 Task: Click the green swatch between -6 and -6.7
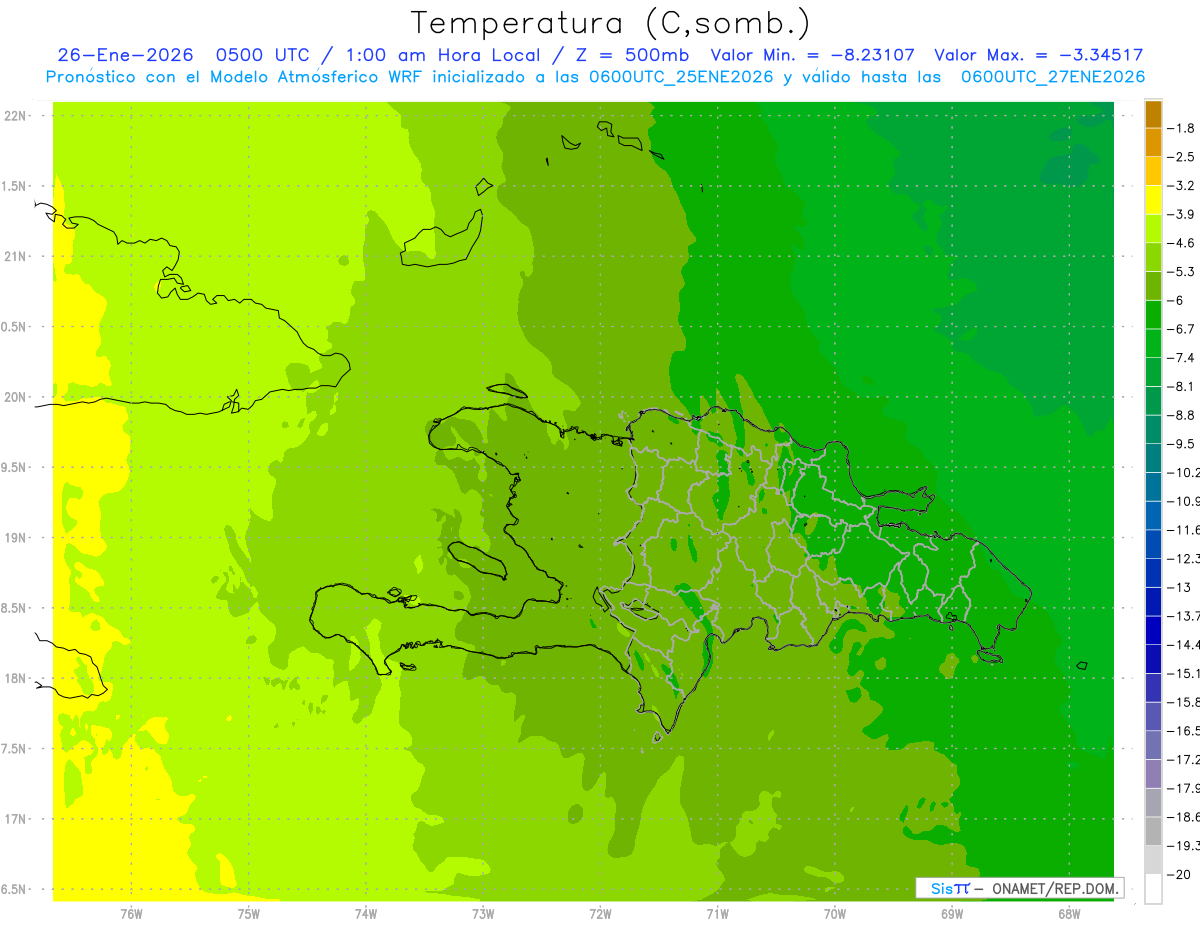(x=1153, y=314)
